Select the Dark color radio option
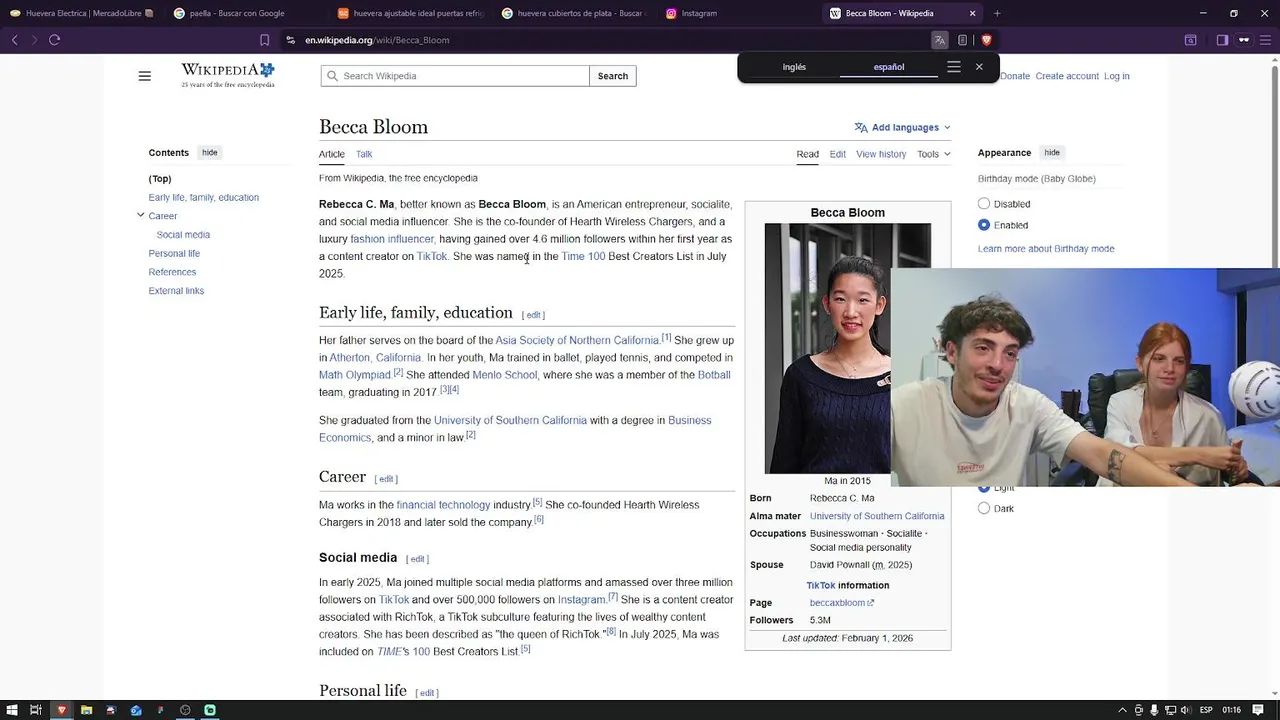Screen dimensions: 1280x720 pos(984,508)
